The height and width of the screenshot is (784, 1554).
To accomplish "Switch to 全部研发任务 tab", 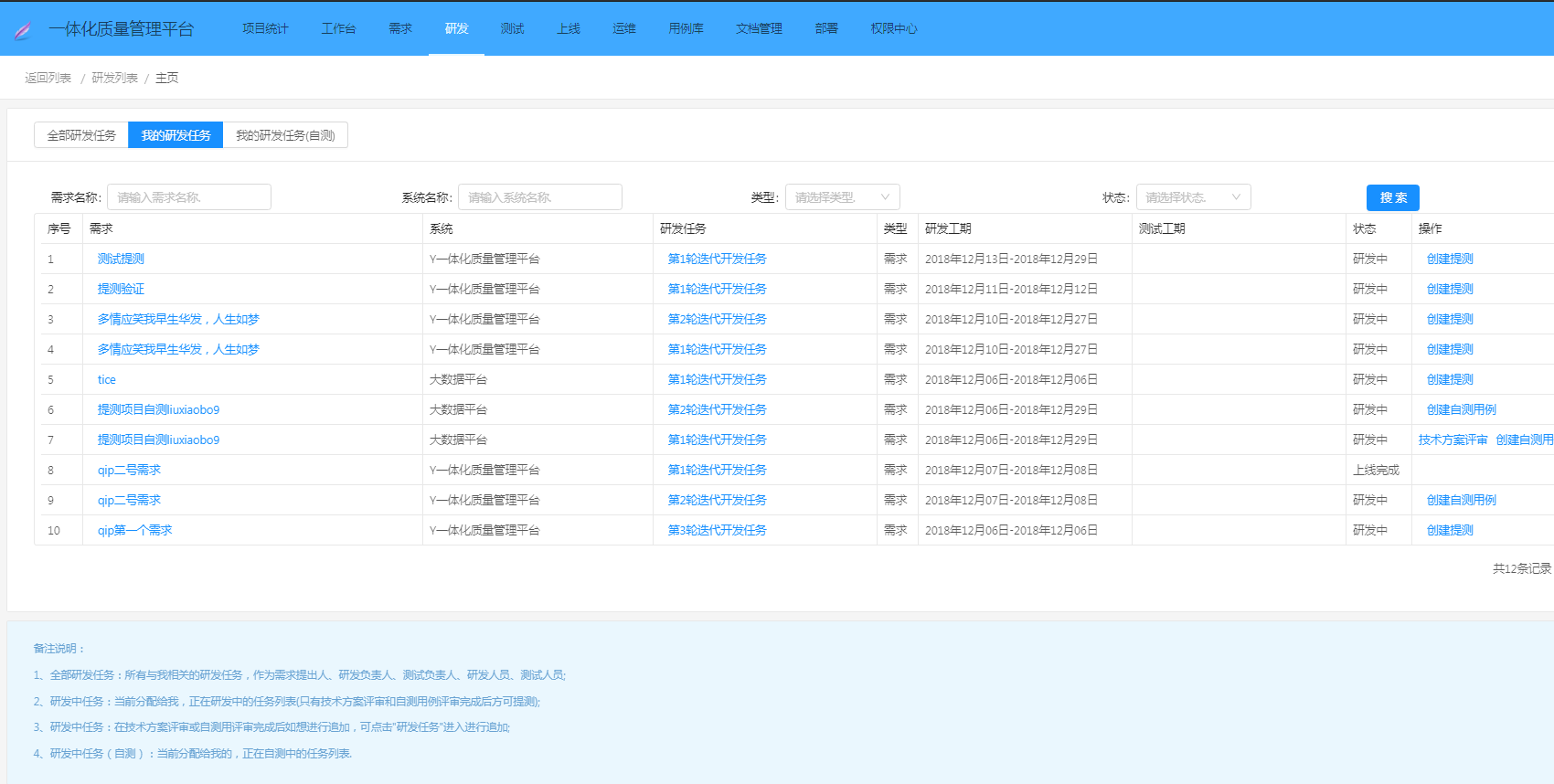I will (81, 135).
